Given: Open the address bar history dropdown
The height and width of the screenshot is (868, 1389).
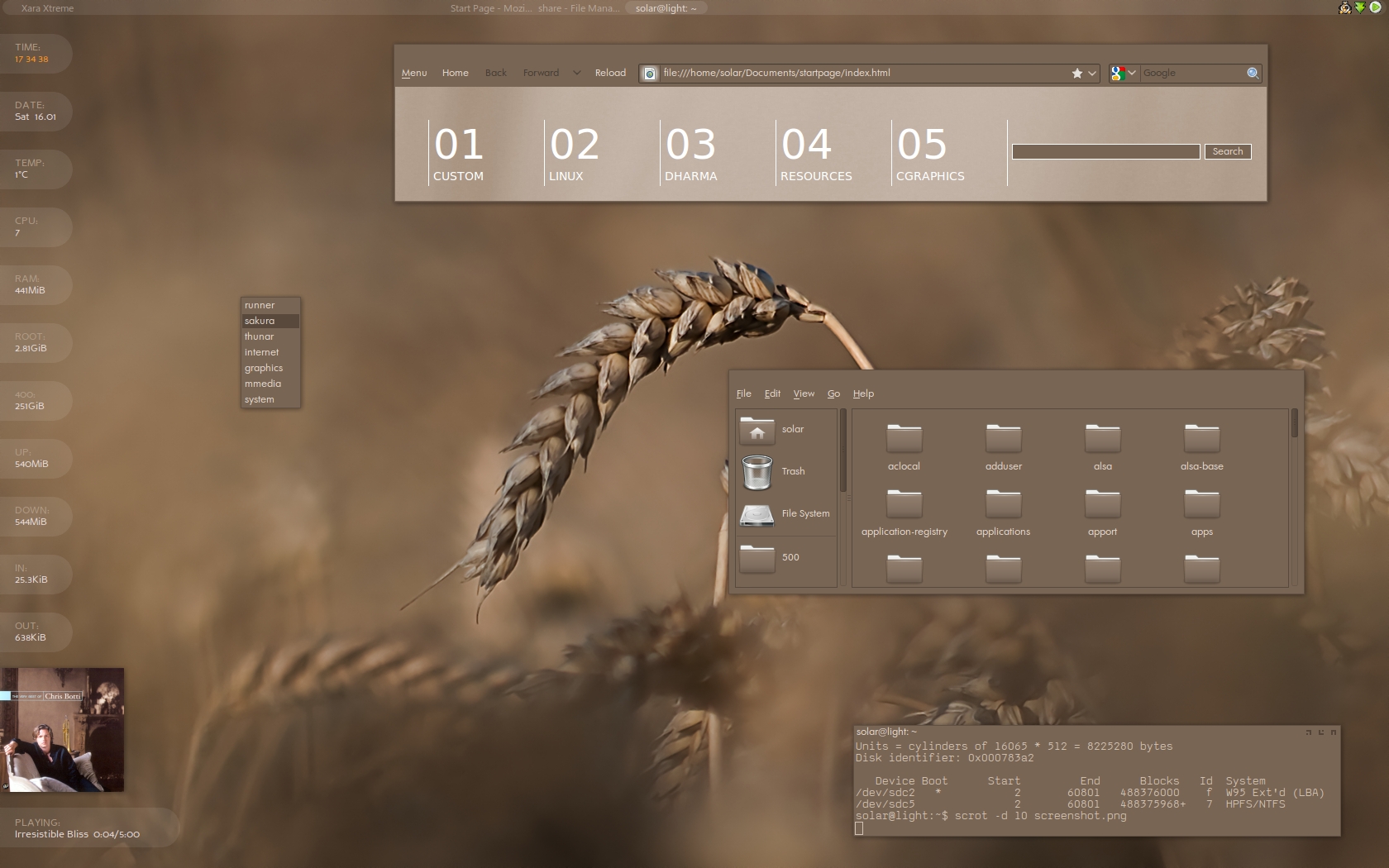Looking at the screenshot, I should coord(1092,74).
